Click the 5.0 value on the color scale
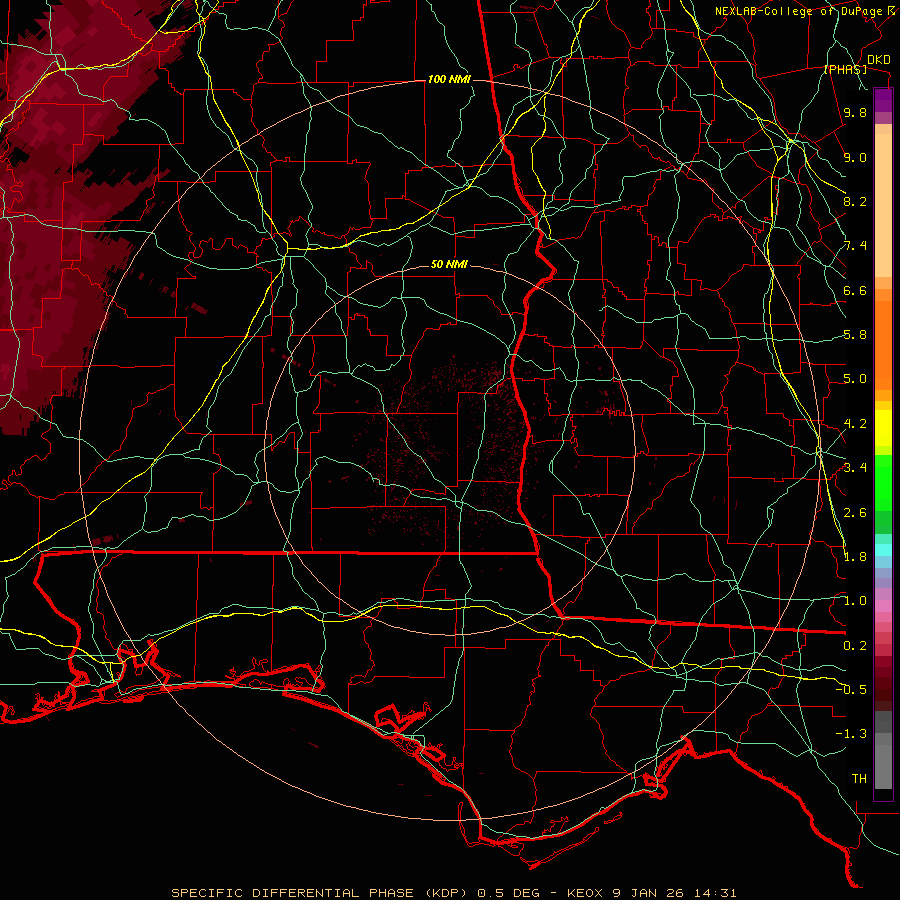 (x=855, y=379)
